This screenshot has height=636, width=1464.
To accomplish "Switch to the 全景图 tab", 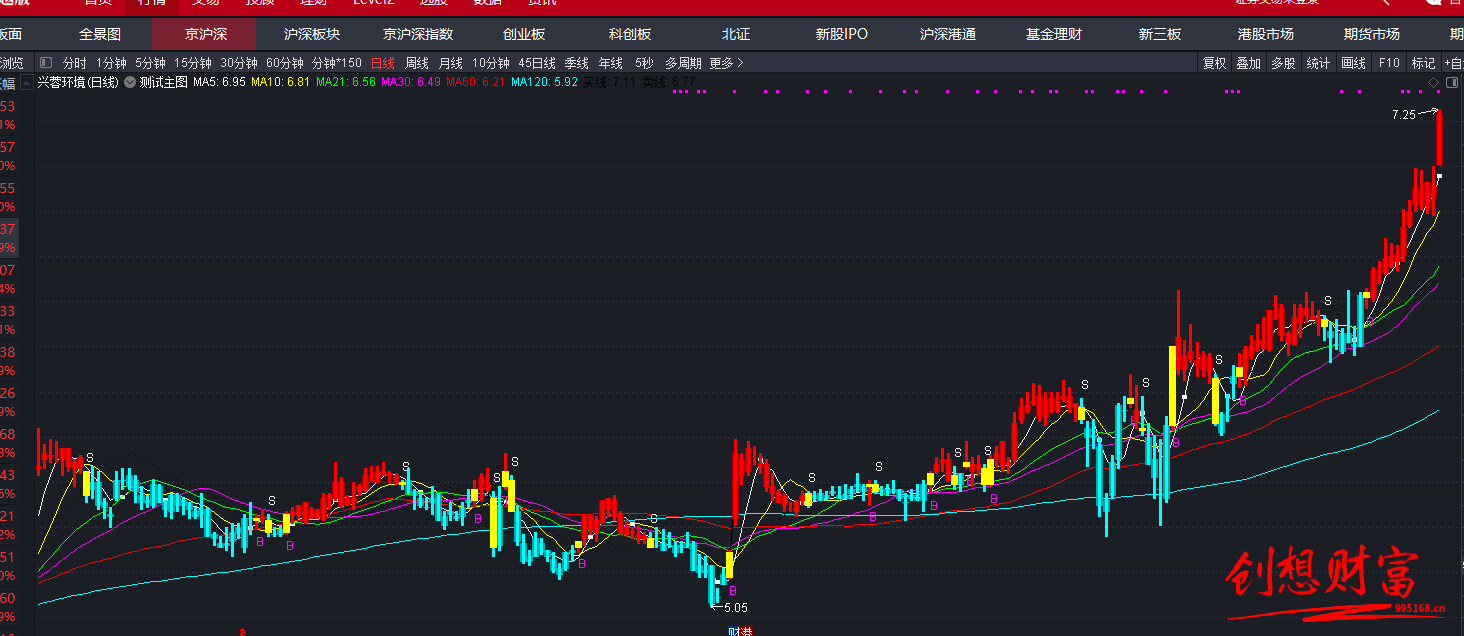I will (x=100, y=34).
